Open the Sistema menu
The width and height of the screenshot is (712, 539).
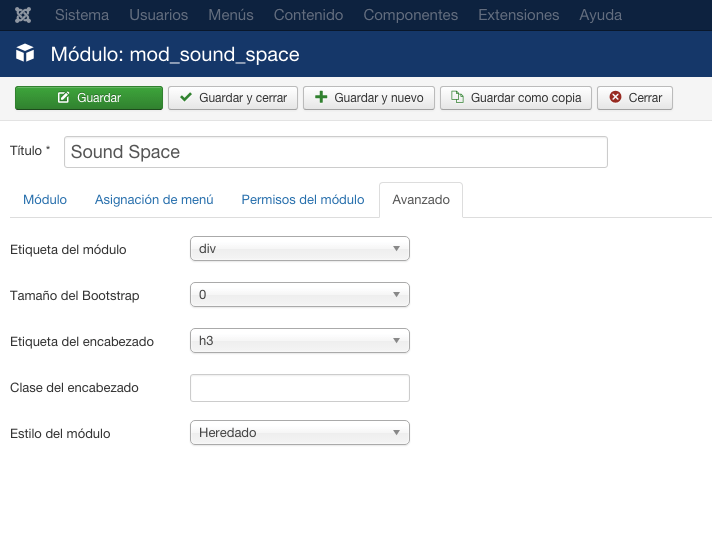[82, 15]
